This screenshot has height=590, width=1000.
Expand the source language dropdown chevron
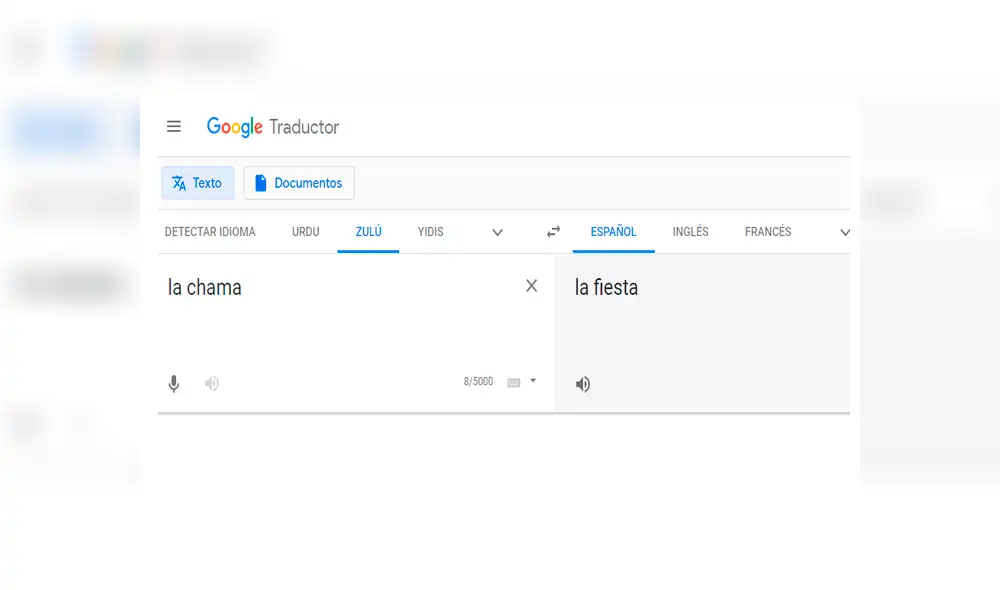pos(497,231)
